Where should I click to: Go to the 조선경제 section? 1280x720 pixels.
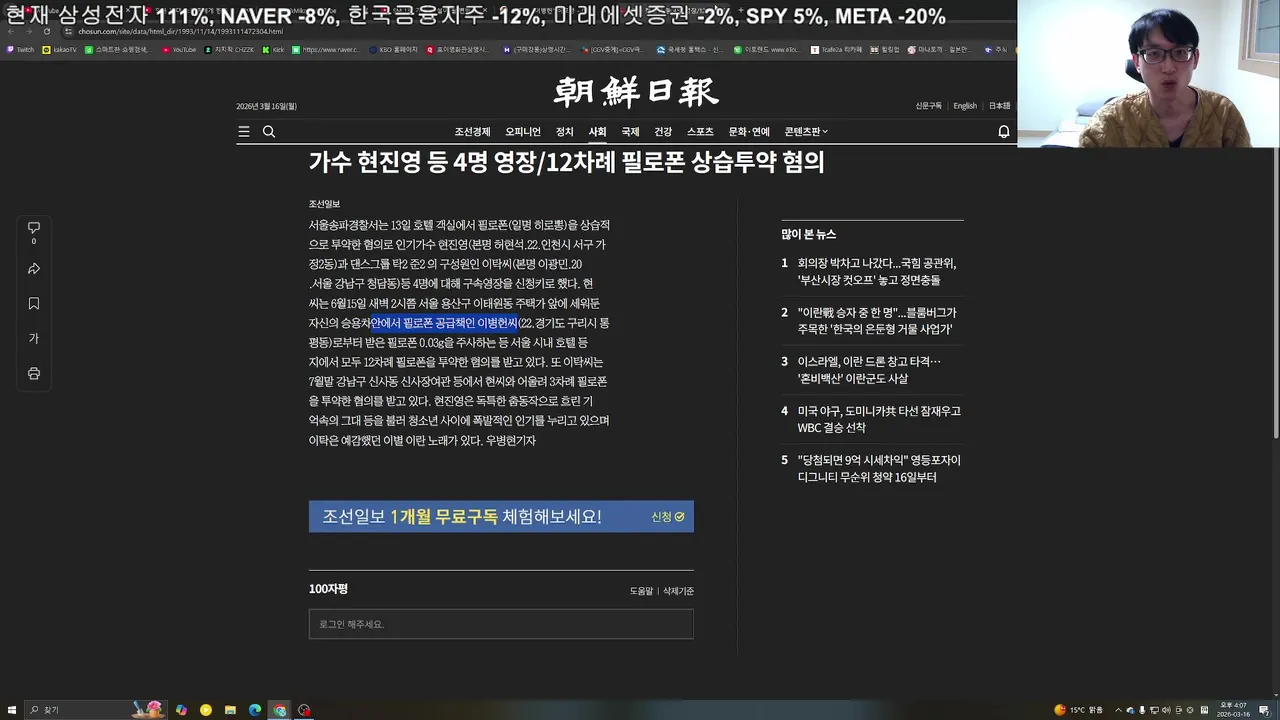click(472, 132)
